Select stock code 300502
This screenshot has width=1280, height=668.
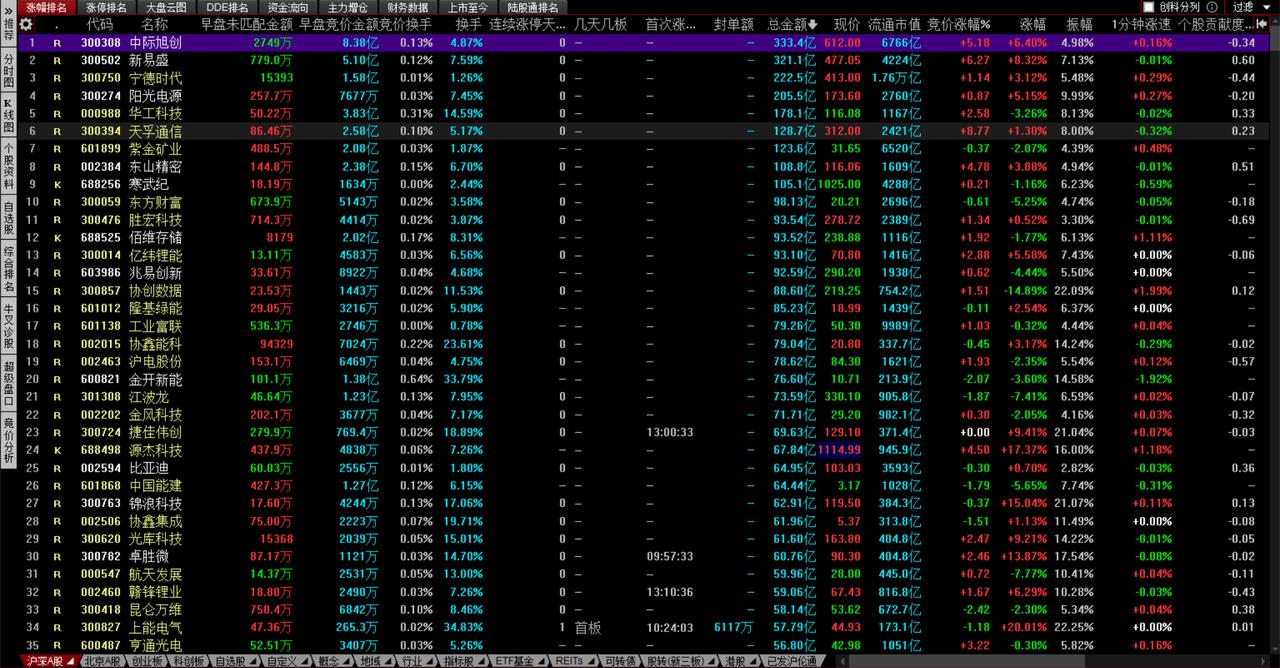pyautogui.click(x=100, y=60)
